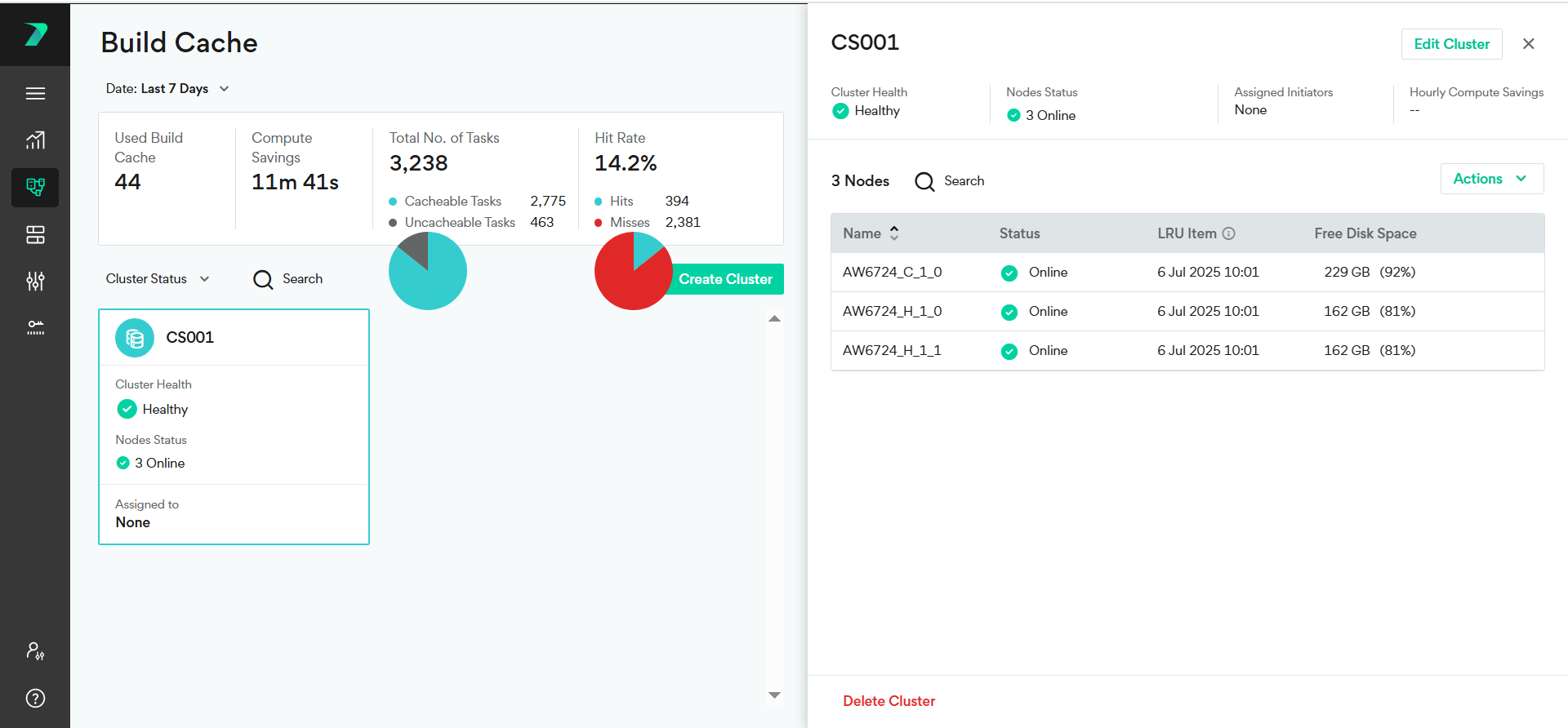Expand the Date Last 7 Days dropdown

point(167,89)
